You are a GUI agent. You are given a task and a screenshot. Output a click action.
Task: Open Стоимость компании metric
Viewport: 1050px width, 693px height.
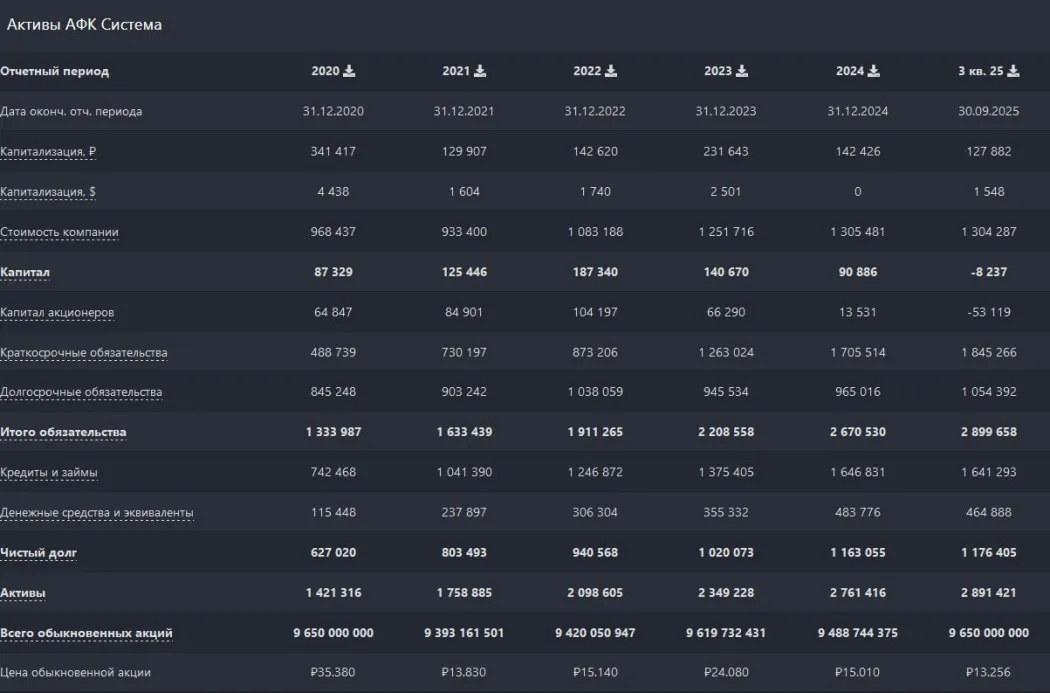pos(59,232)
